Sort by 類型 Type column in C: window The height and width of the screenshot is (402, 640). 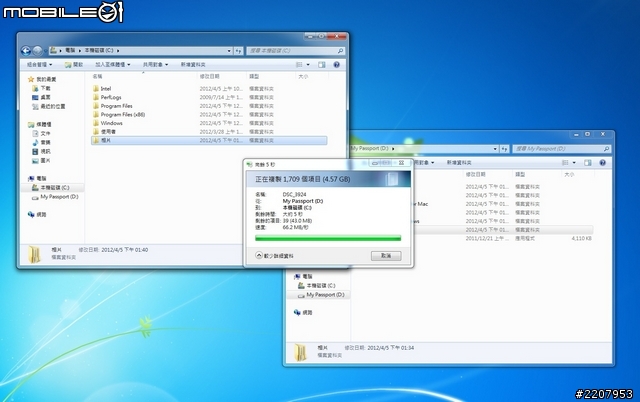[x=254, y=76]
